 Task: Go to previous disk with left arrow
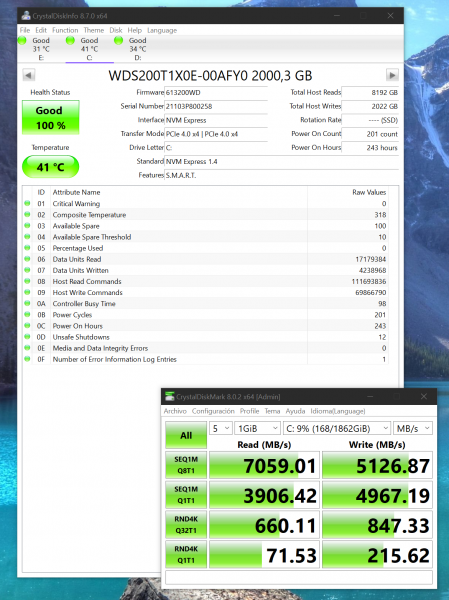pos(29,75)
